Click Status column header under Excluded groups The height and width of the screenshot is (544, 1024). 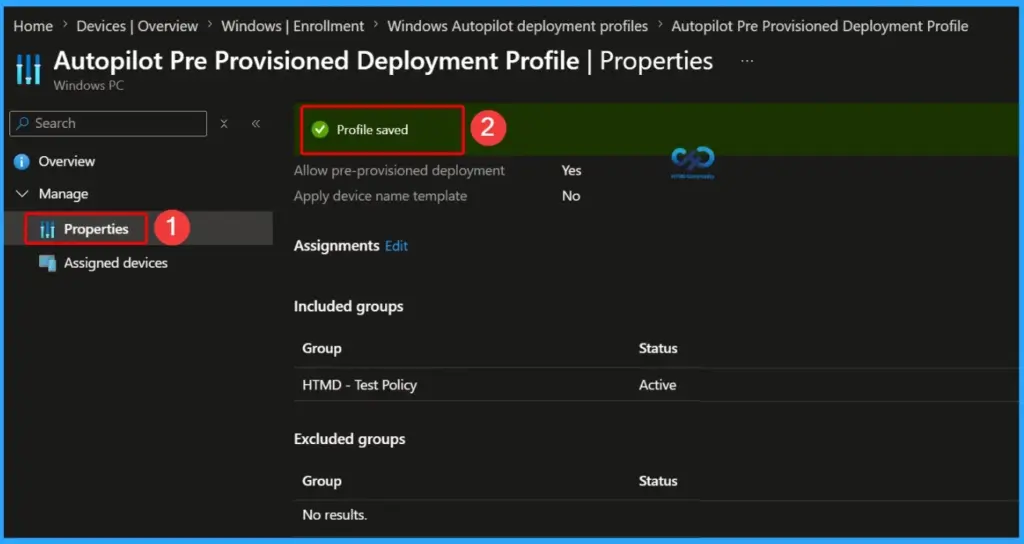tap(658, 481)
